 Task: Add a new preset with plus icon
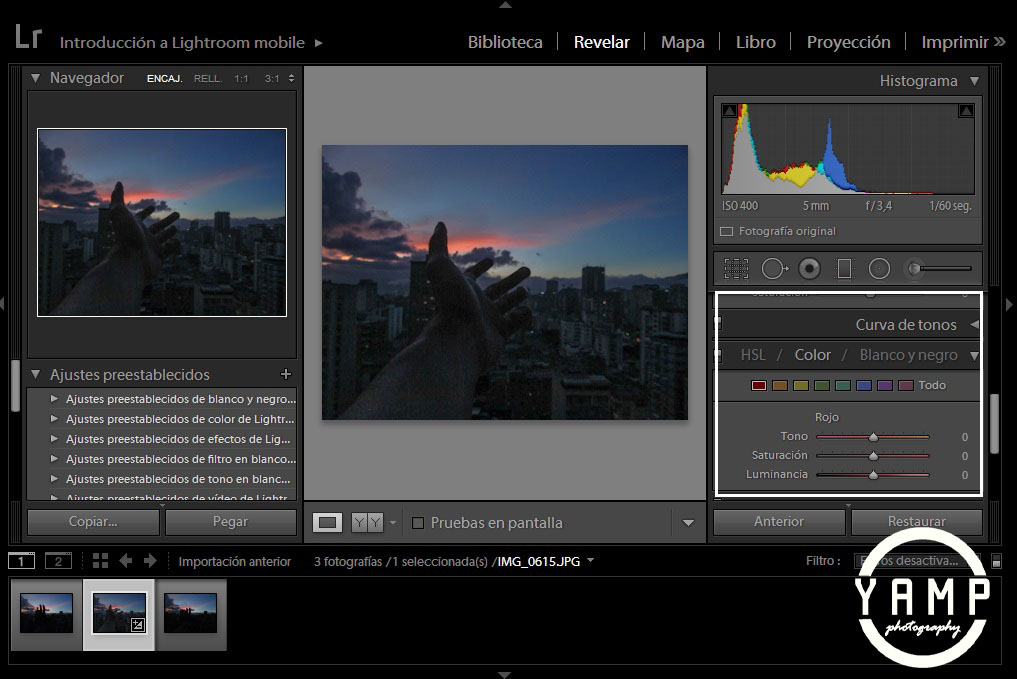[286, 374]
